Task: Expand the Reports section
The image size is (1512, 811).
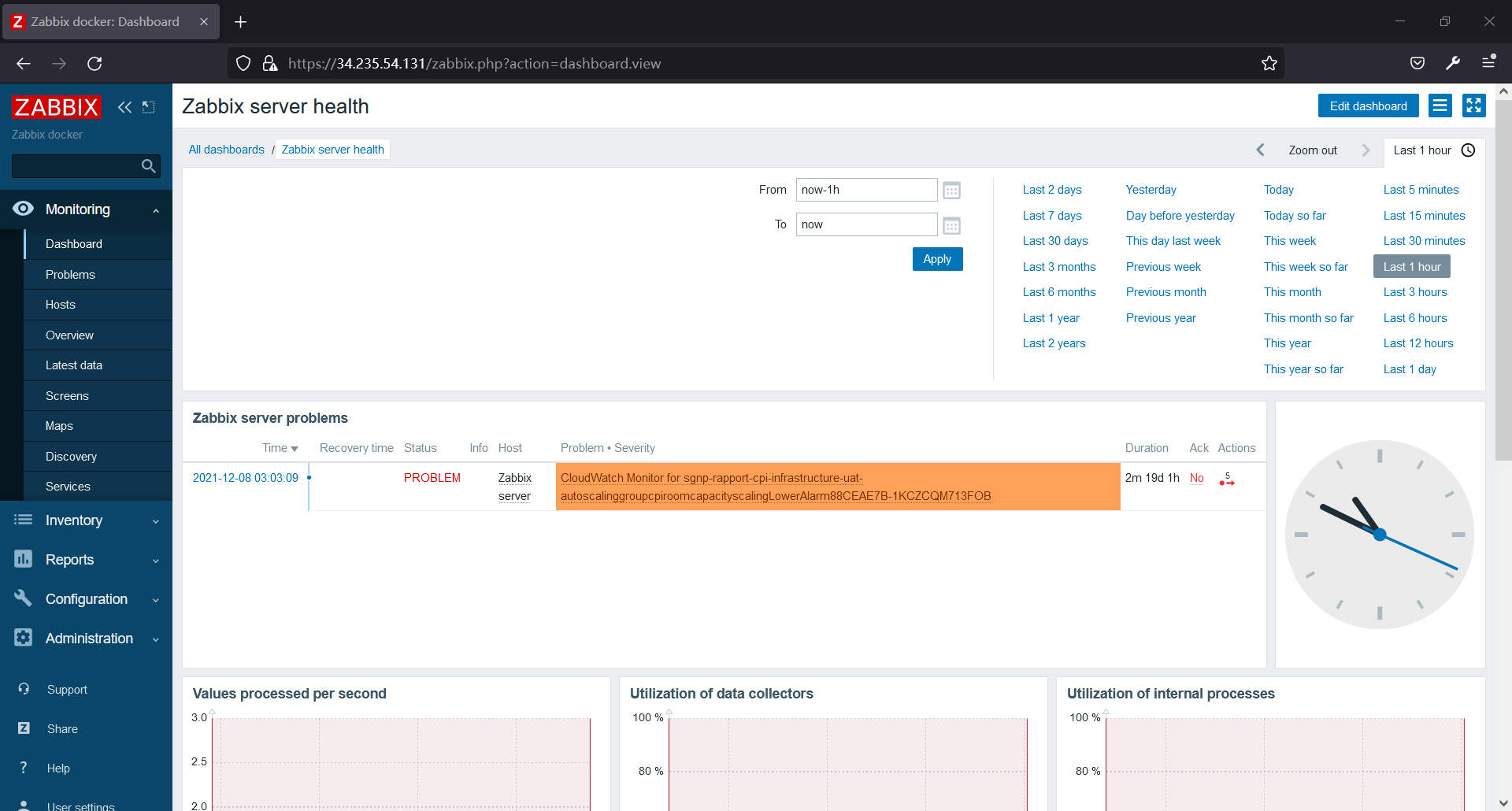Action: [155, 560]
